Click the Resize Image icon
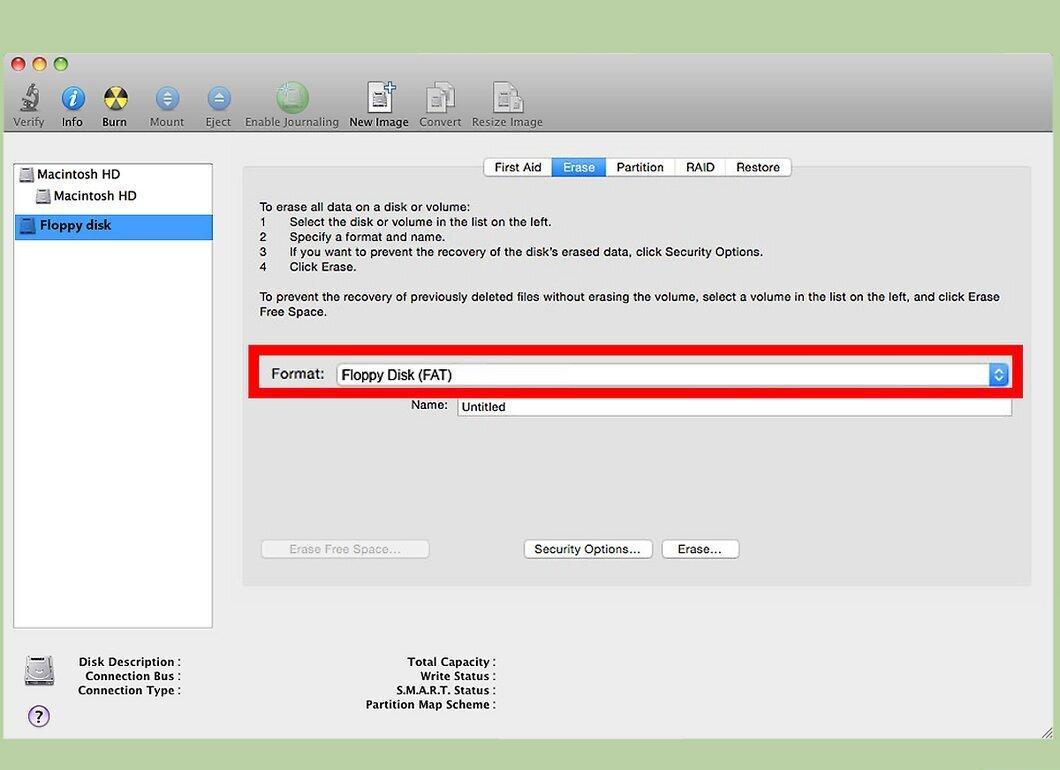The width and height of the screenshot is (1060, 770). 507,99
